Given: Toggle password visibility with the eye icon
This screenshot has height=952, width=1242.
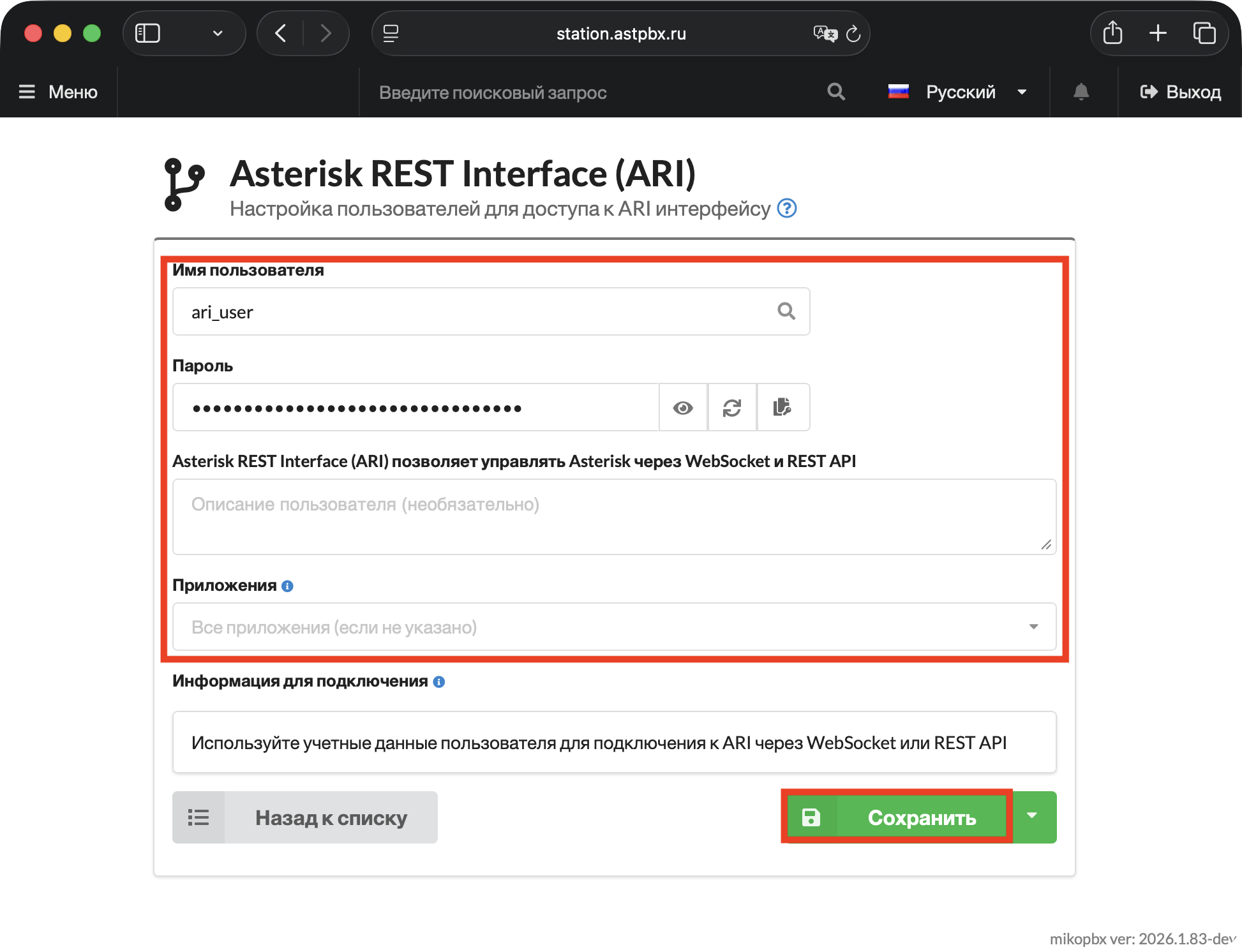Looking at the screenshot, I should [683, 408].
